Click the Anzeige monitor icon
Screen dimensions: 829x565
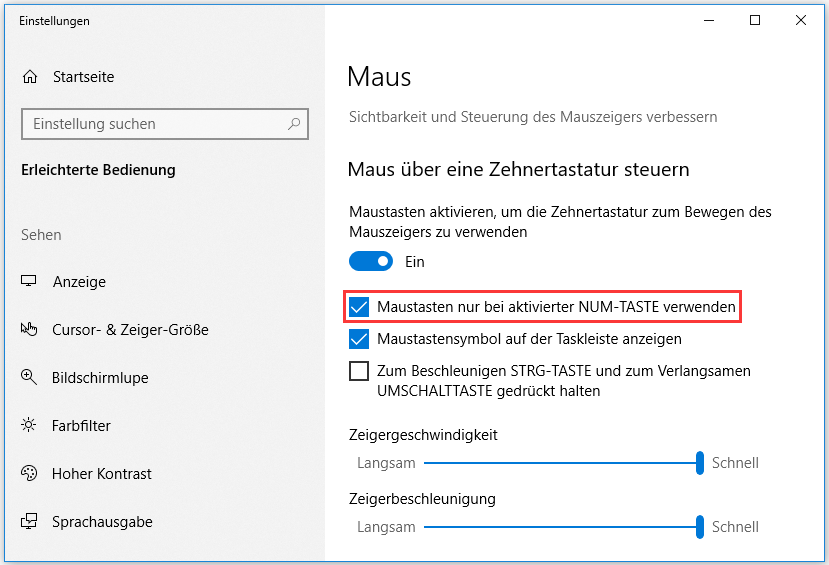pyautogui.click(x=29, y=281)
